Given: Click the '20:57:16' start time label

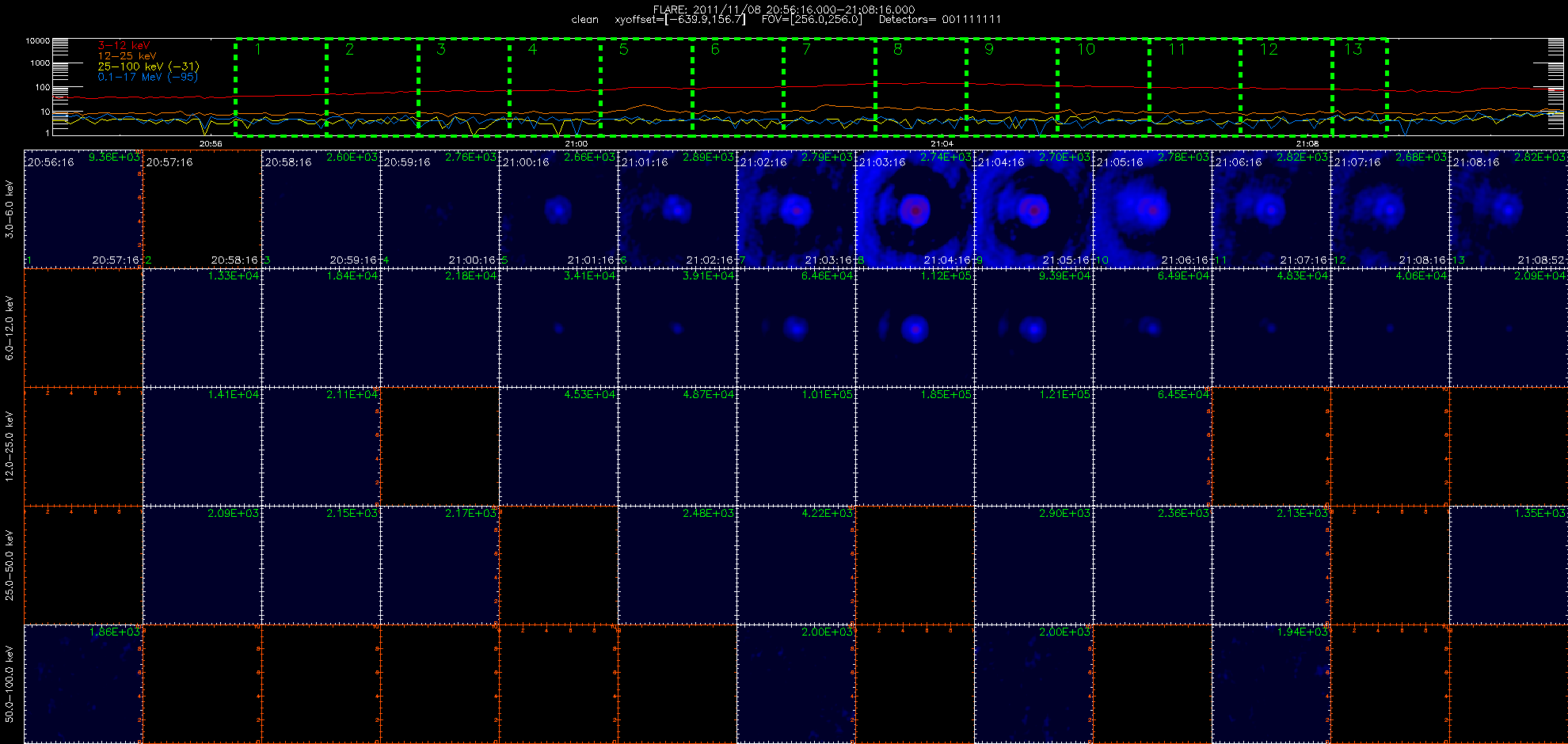Looking at the screenshot, I should (169, 161).
